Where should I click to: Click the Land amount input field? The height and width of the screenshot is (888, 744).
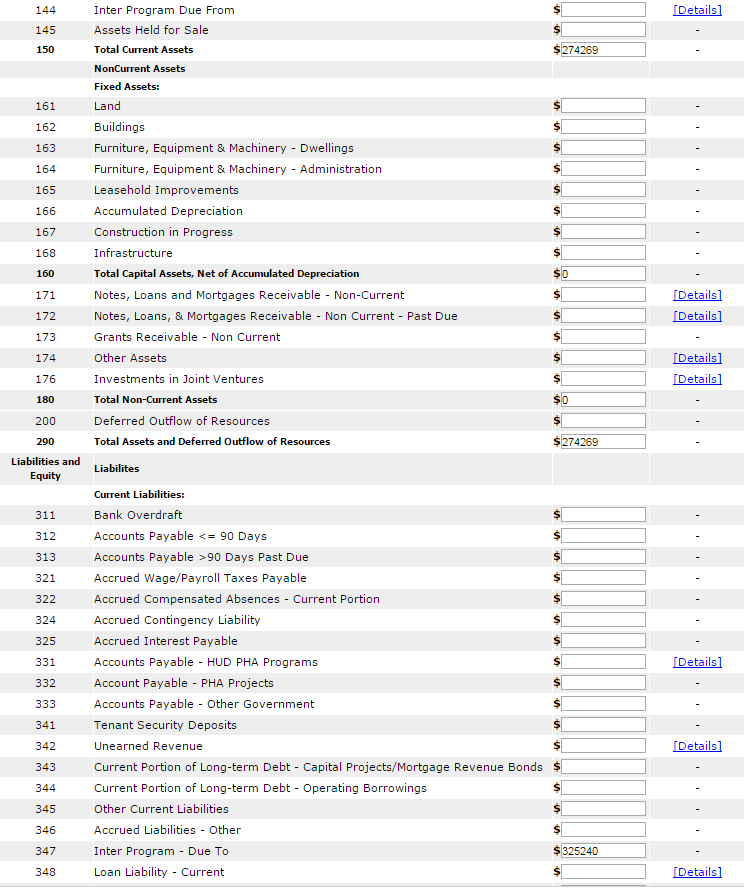[x=603, y=106]
